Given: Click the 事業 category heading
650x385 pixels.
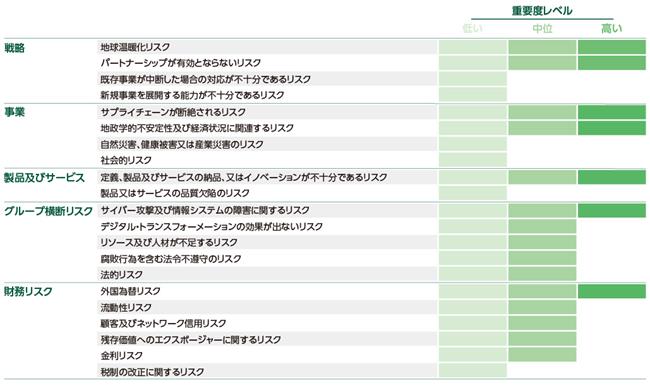Looking at the screenshot, I should pyautogui.click(x=15, y=112).
